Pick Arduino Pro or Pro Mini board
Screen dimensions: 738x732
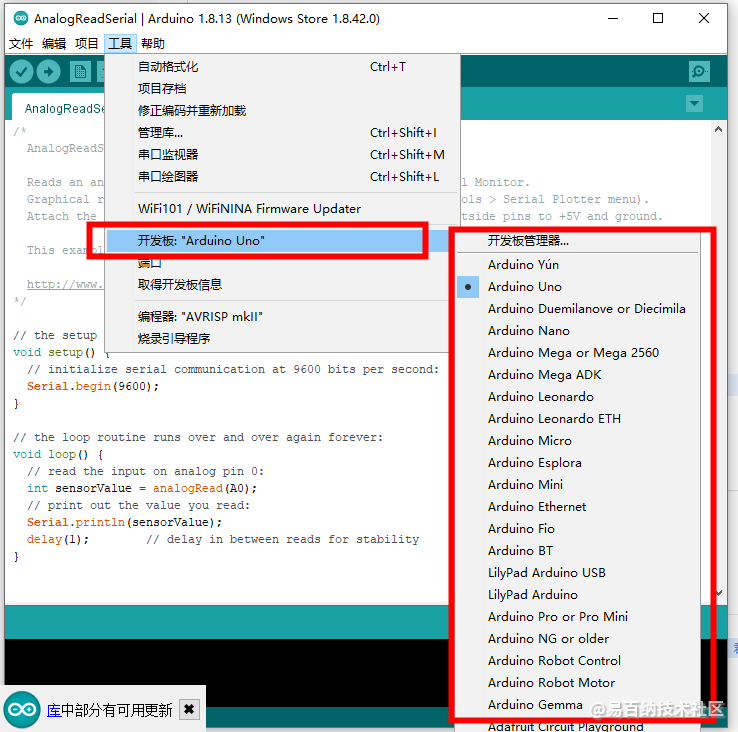pyautogui.click(x=578, y=617)
